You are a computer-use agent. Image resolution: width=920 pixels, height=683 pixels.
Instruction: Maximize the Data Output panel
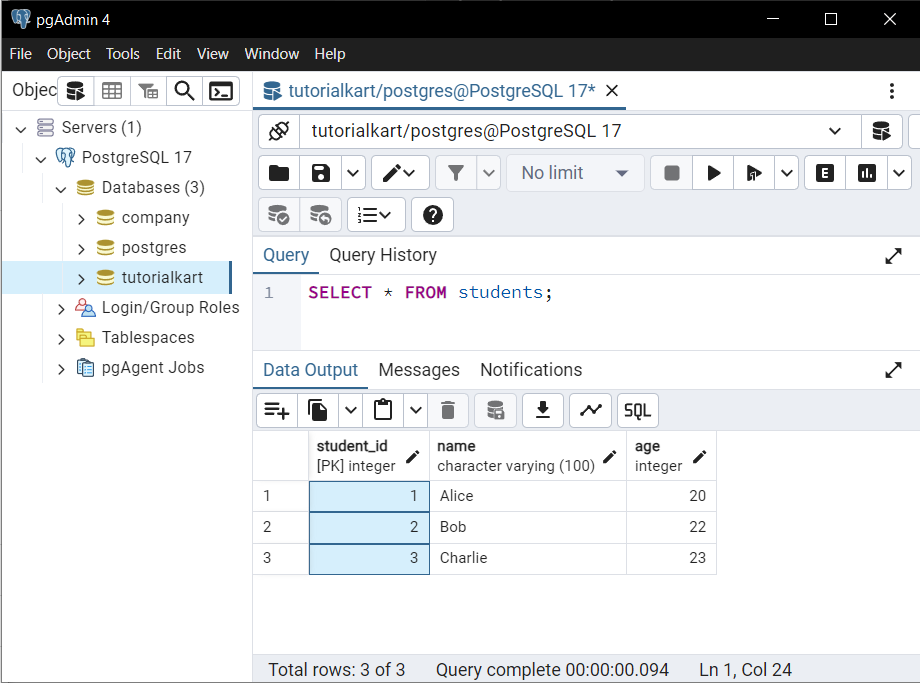893,370
